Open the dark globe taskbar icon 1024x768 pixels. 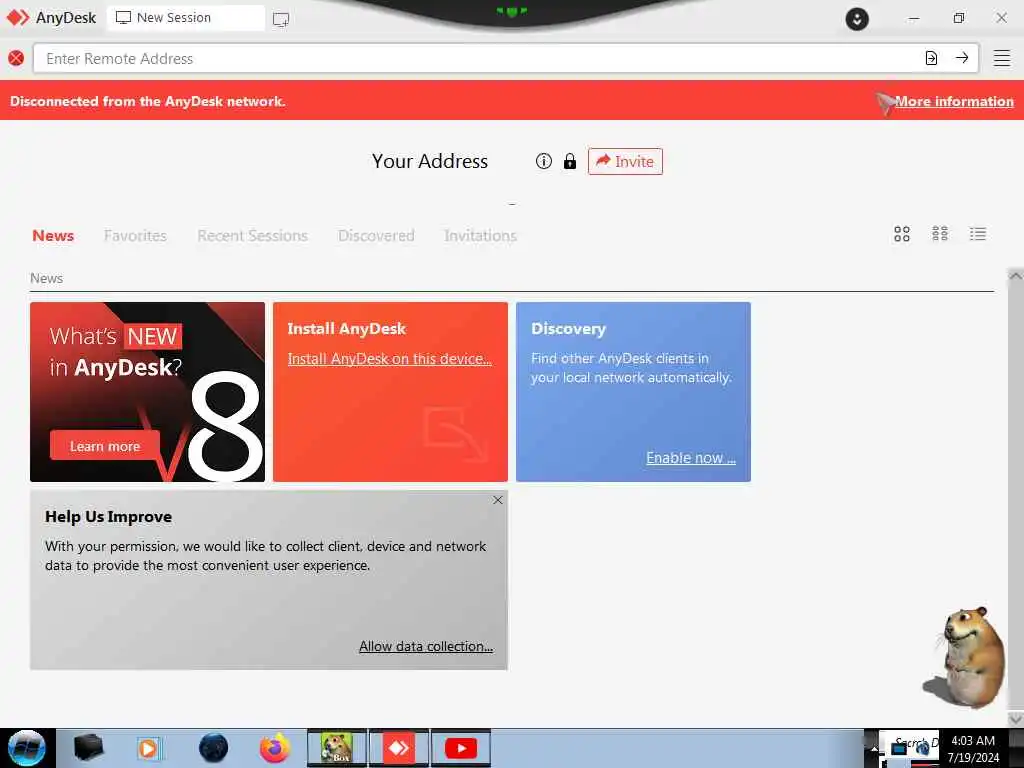(x=213, y=748)
